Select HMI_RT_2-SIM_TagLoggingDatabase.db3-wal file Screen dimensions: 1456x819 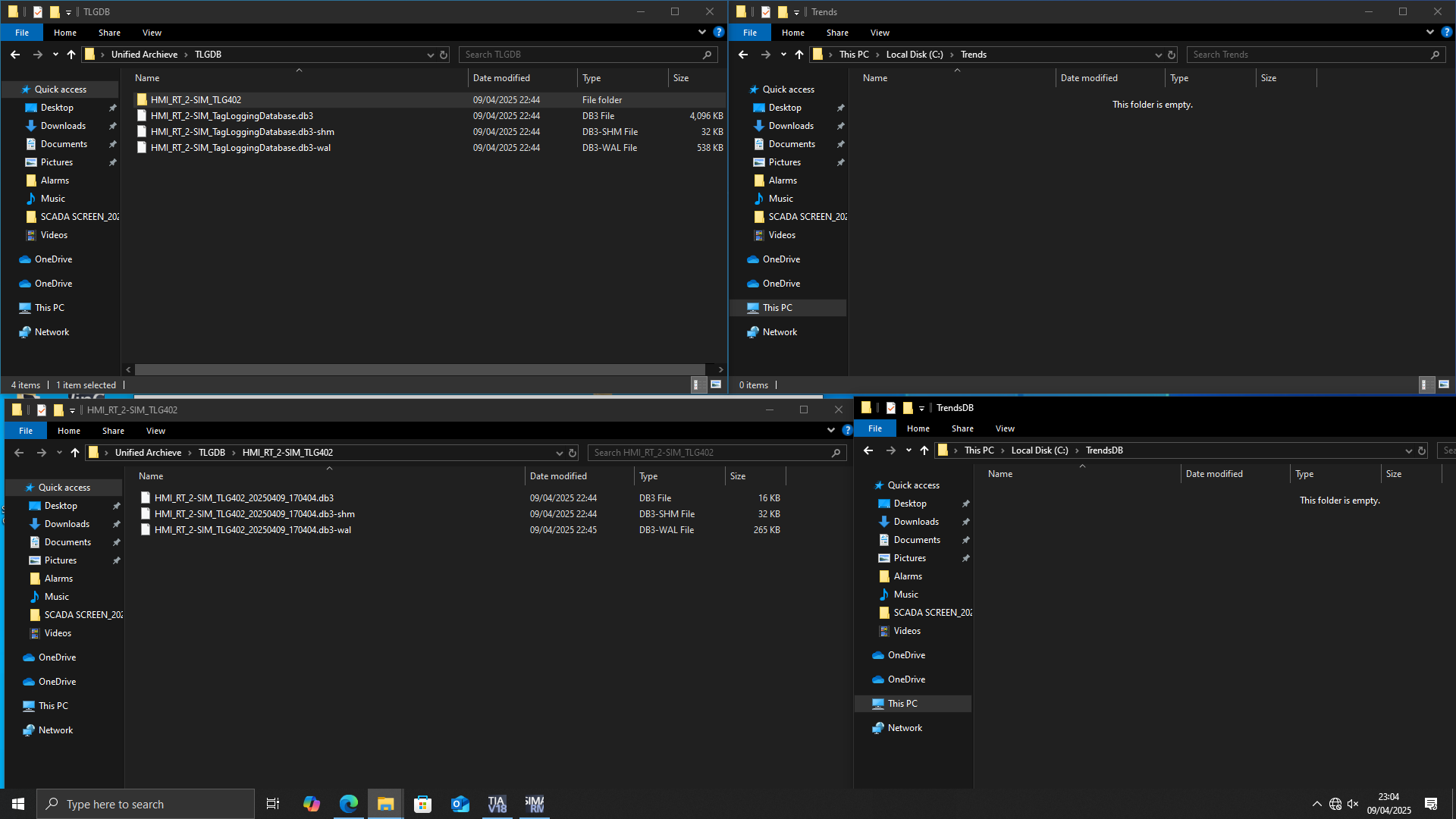240,148
